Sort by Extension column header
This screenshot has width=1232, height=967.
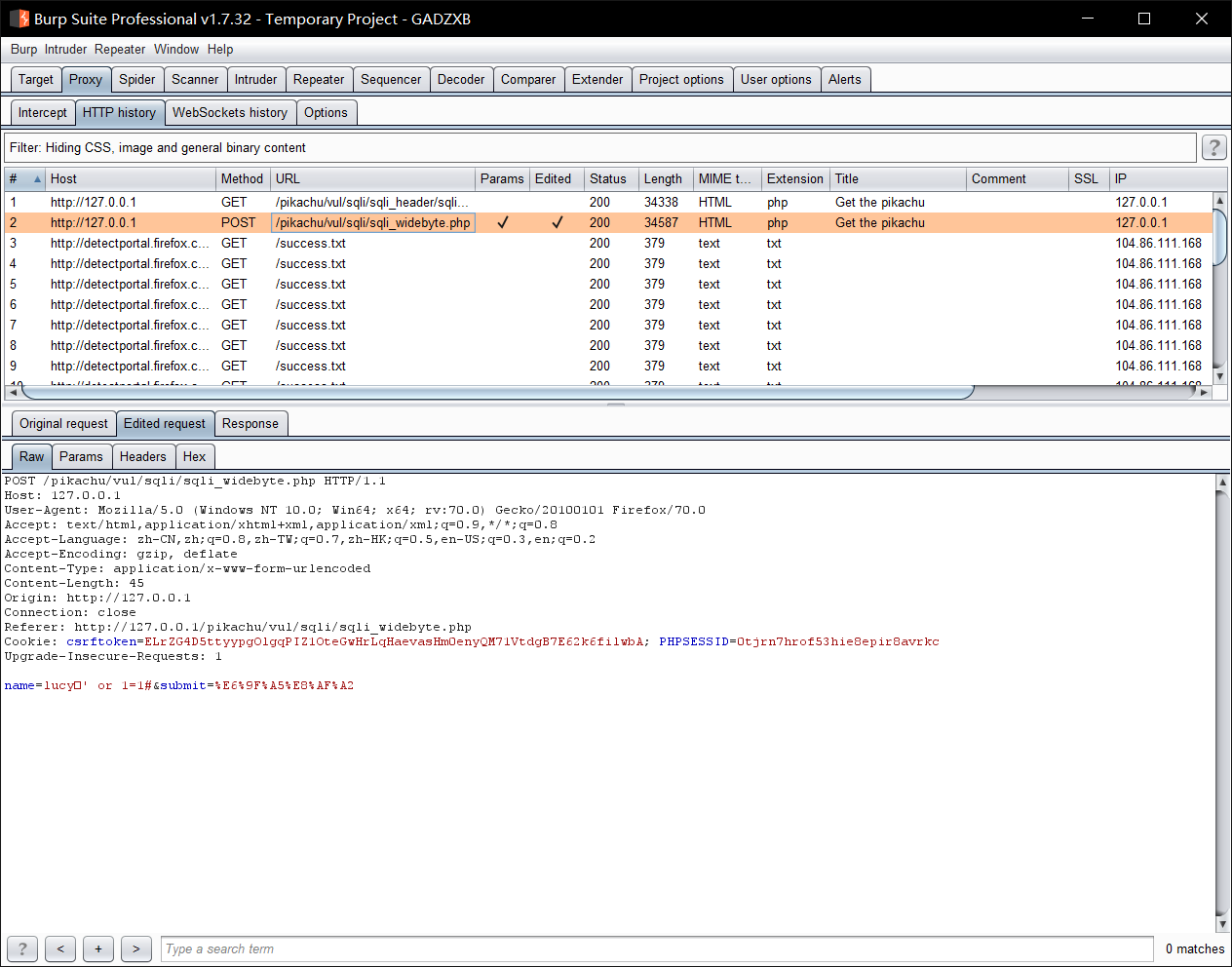click(x=795, y=179)
